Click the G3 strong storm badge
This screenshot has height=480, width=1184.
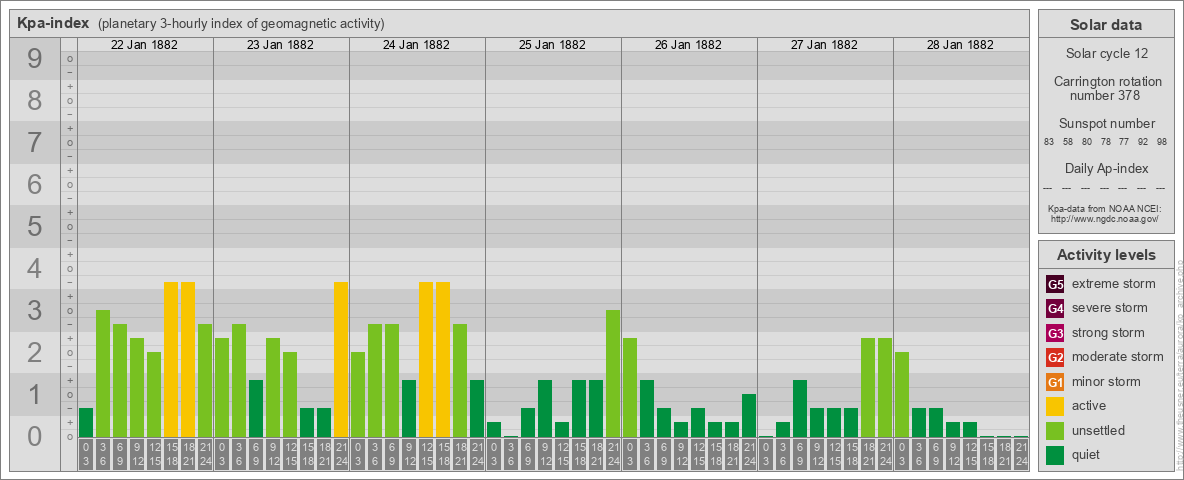pyautogui.click(x=1055, y=333)
